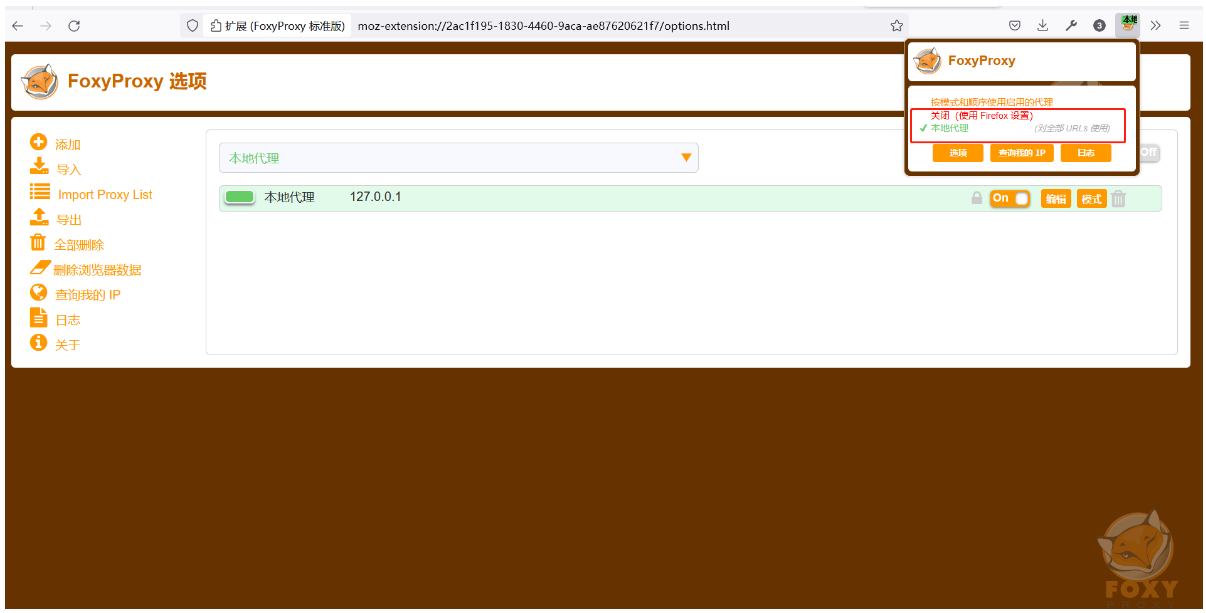Viewport: 1206px width, 613px height.
Task: Click the 日志 button in FoxyProxy popup
Action: (1086, 153)
